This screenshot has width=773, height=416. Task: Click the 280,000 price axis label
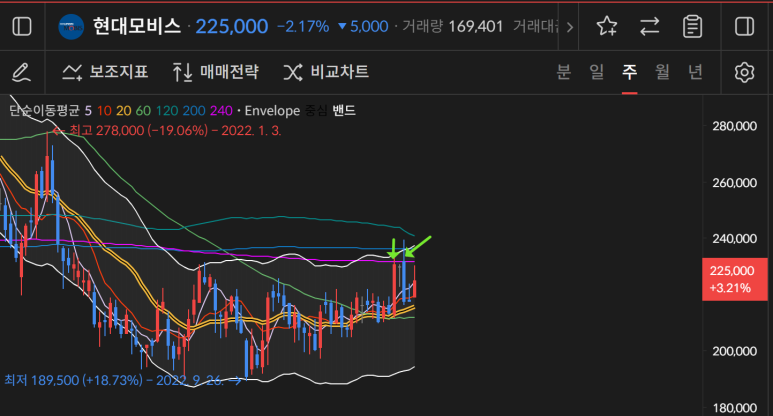[x=735, y=126]
